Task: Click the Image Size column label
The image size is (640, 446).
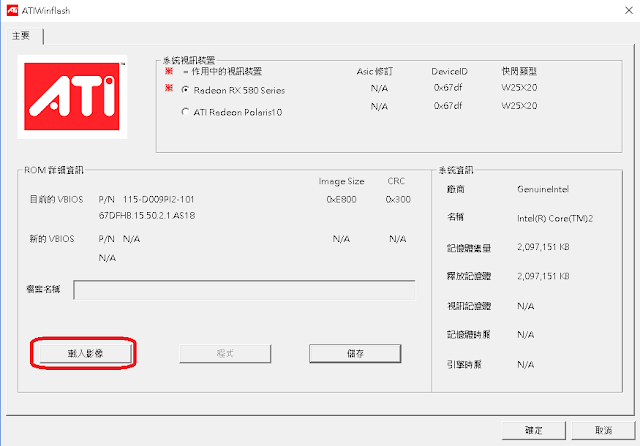Action: tap(341, 181)
